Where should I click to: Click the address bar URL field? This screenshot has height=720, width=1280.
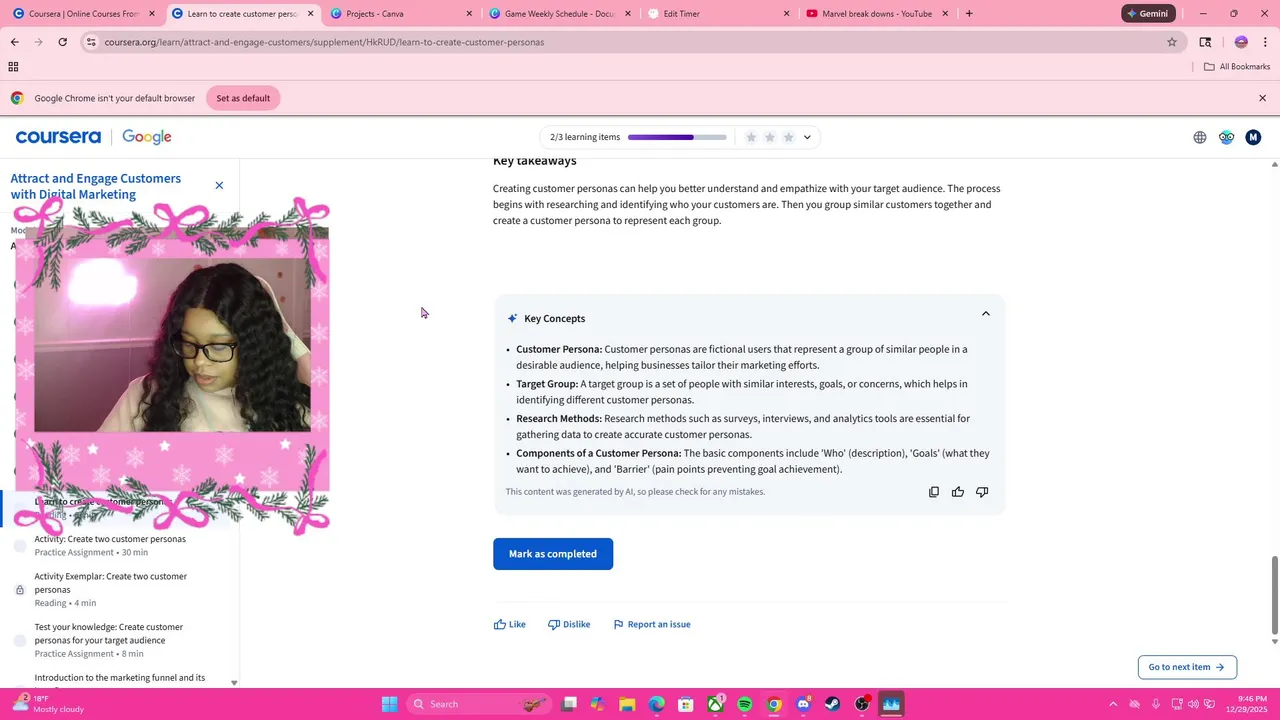[630, 42]
